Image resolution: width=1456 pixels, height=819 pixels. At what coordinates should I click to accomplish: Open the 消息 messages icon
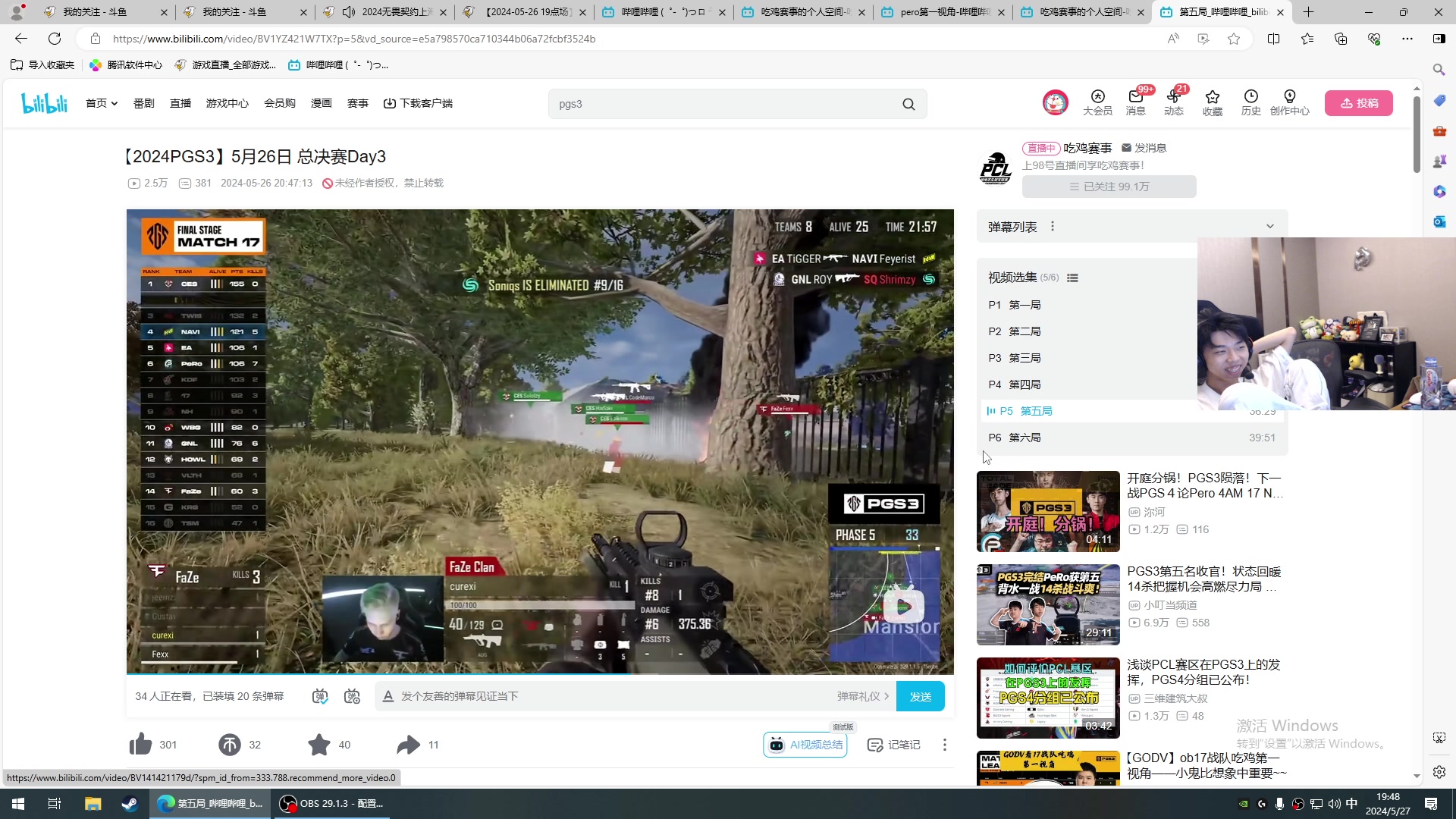[x=1135, y=102]
